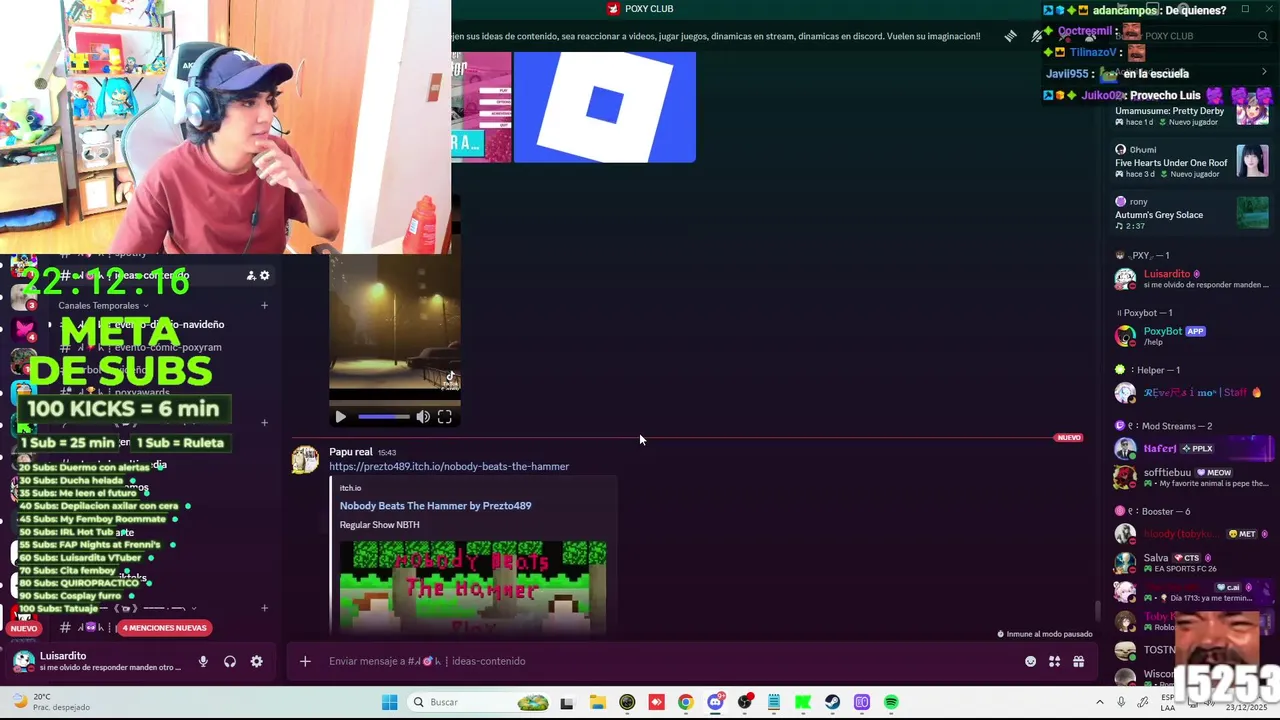Open the embedded video in fullscreen
This screenshot has width=1280, height=720.
point(445,417)
